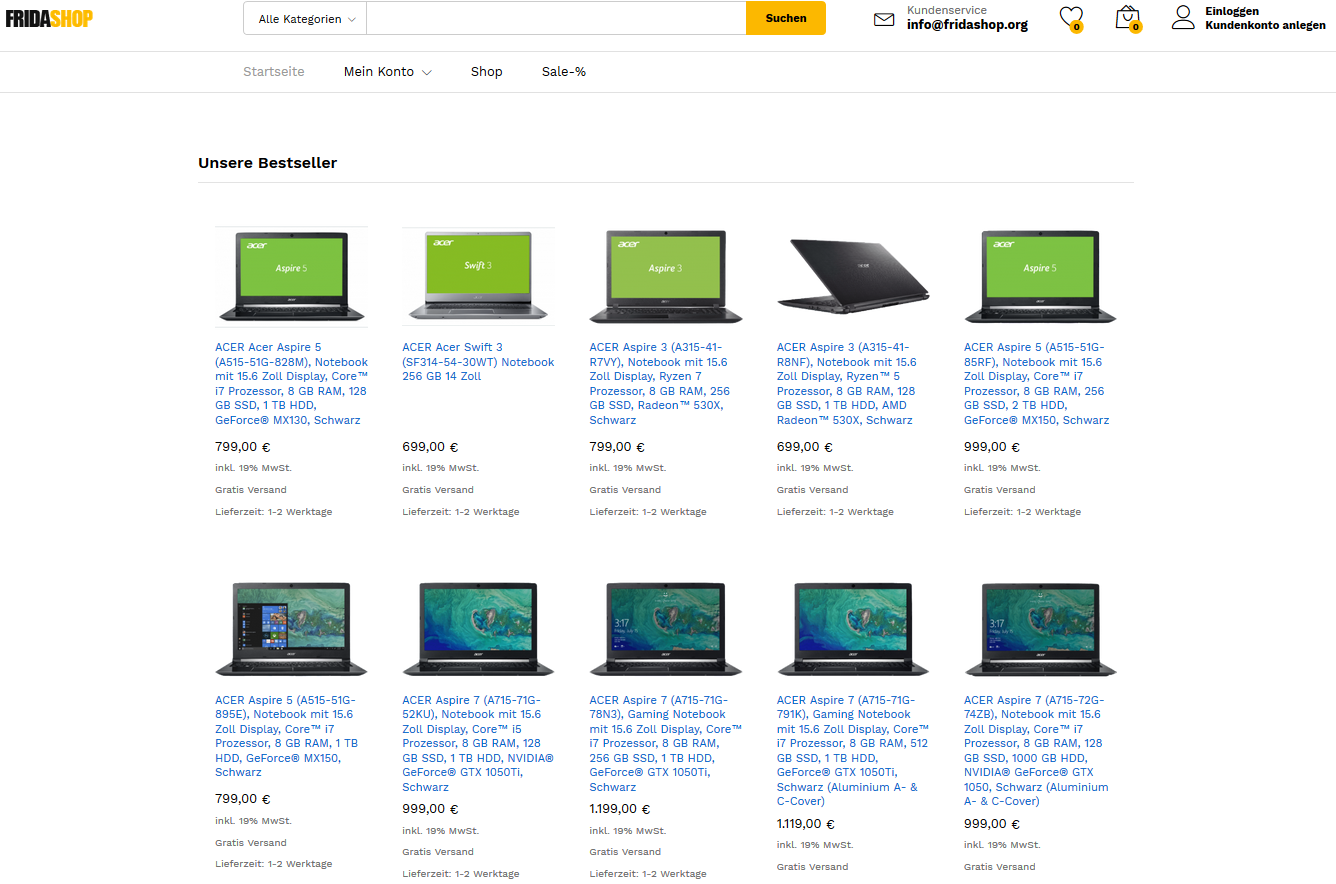Open Acer Swift 3 product image

click(x=478, y=277)
